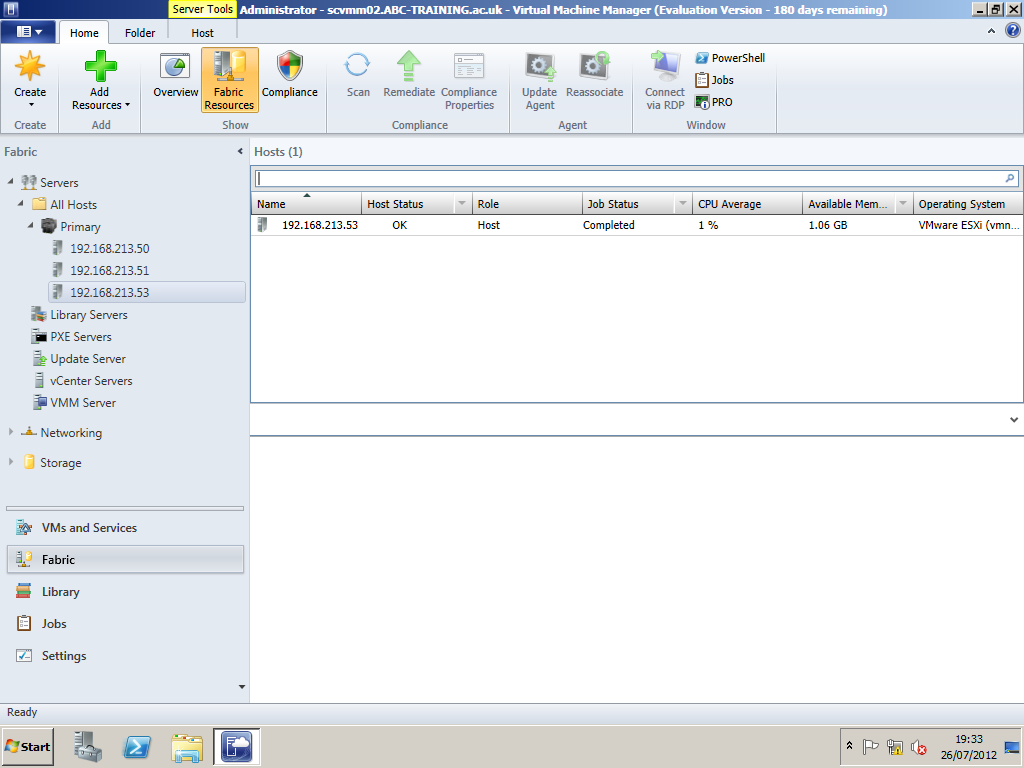Select Library Servers in tree
The image size is (1024, 768).
coord(89,315)
